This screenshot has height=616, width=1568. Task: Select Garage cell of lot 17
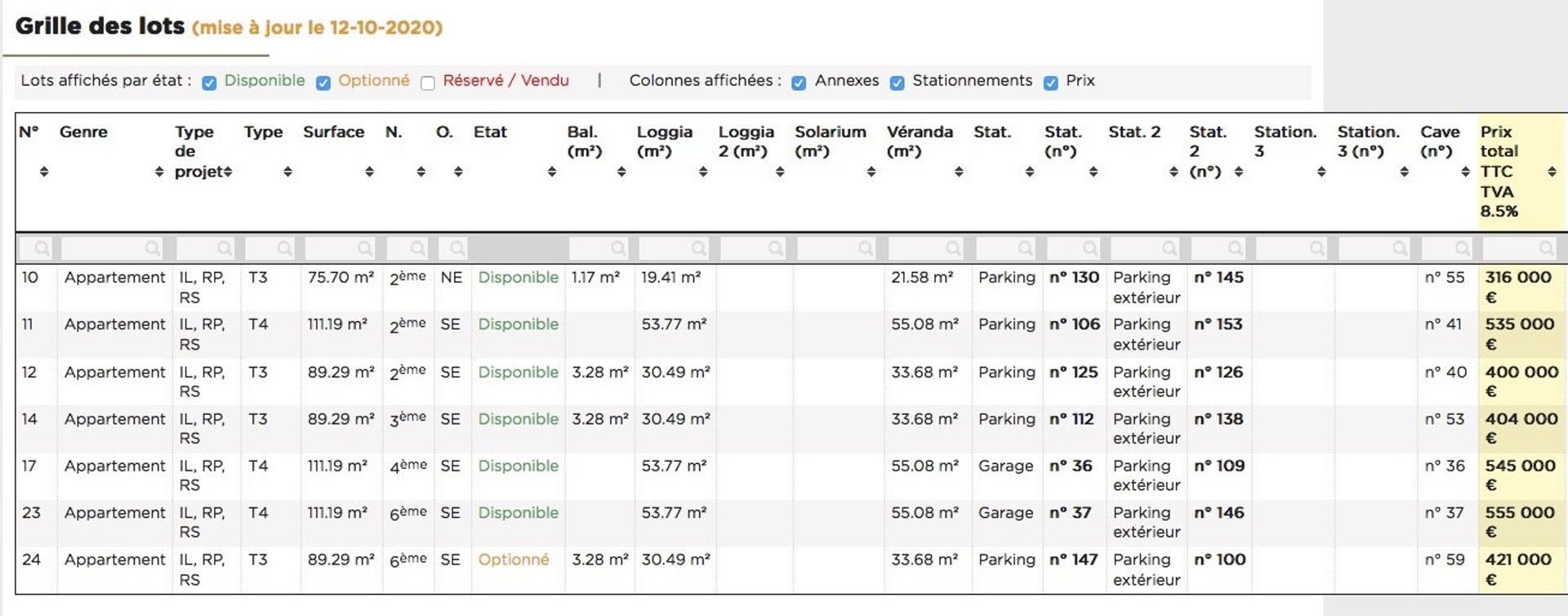pos(1005,466)
